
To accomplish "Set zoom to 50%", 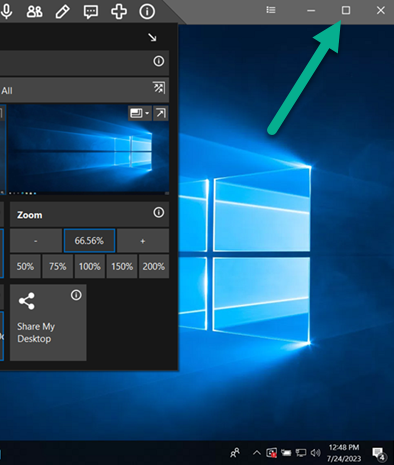I will point(25,266).
